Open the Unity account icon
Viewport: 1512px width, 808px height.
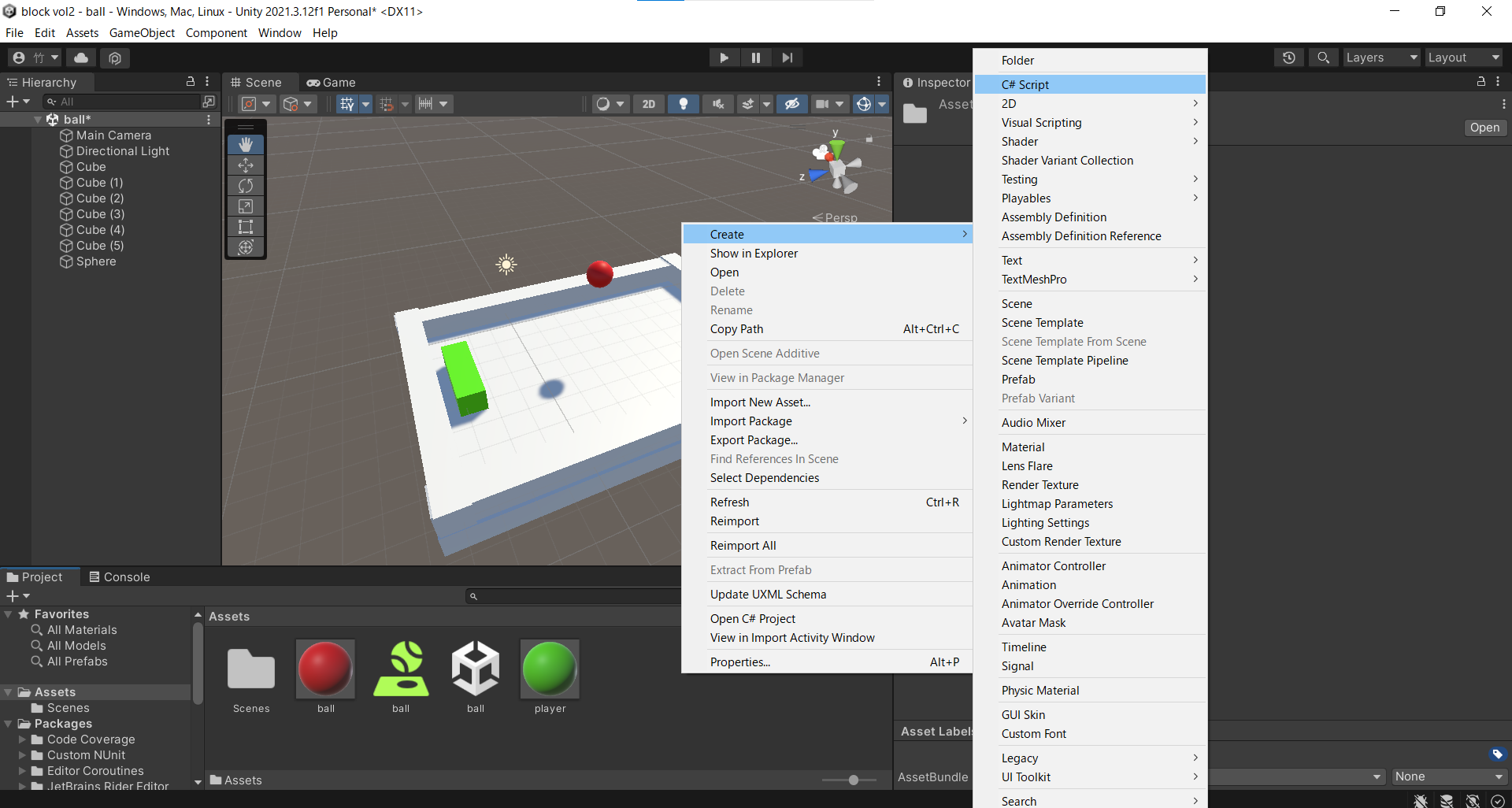19,57
